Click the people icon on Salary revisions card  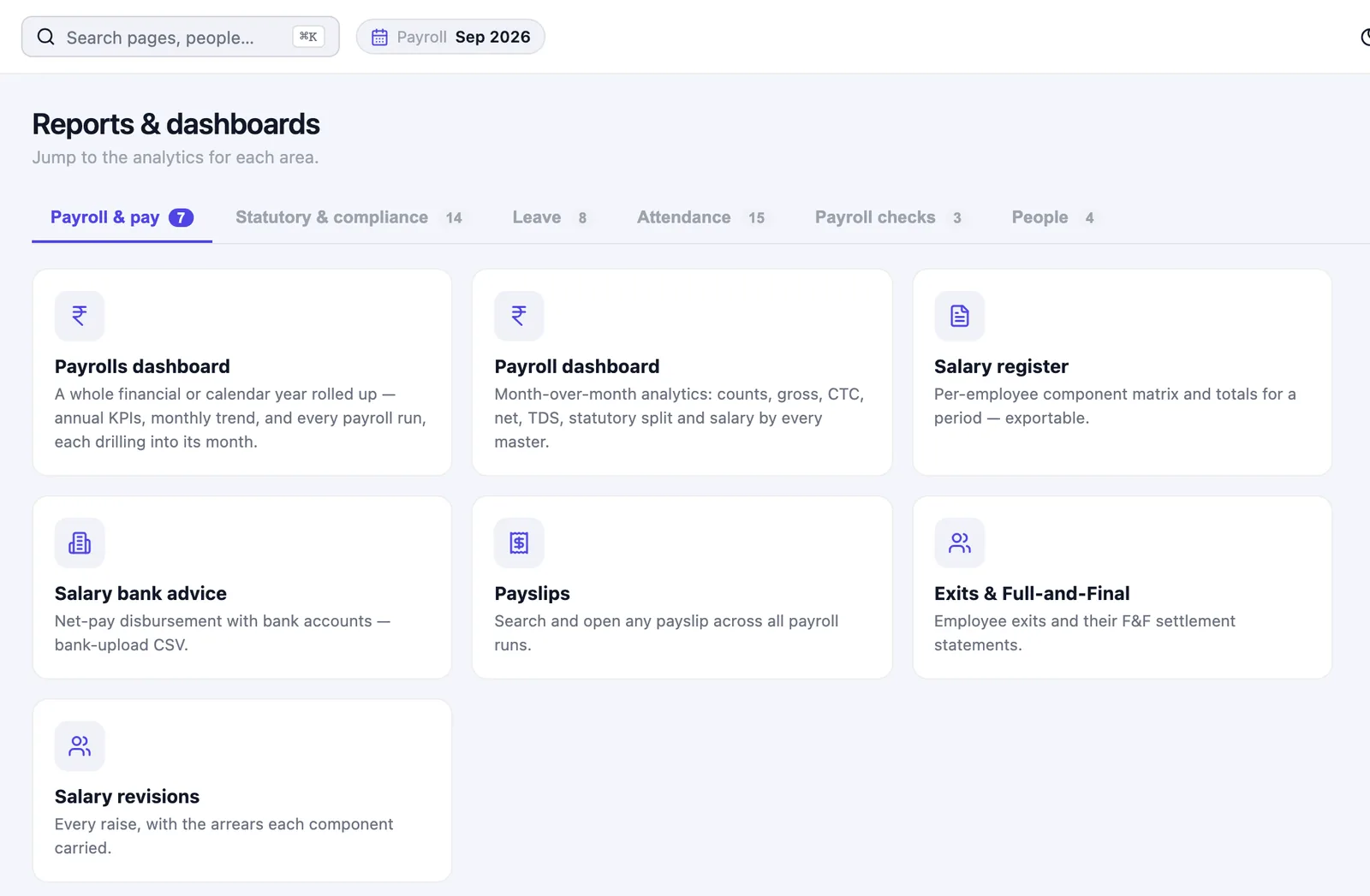point(80,746)
